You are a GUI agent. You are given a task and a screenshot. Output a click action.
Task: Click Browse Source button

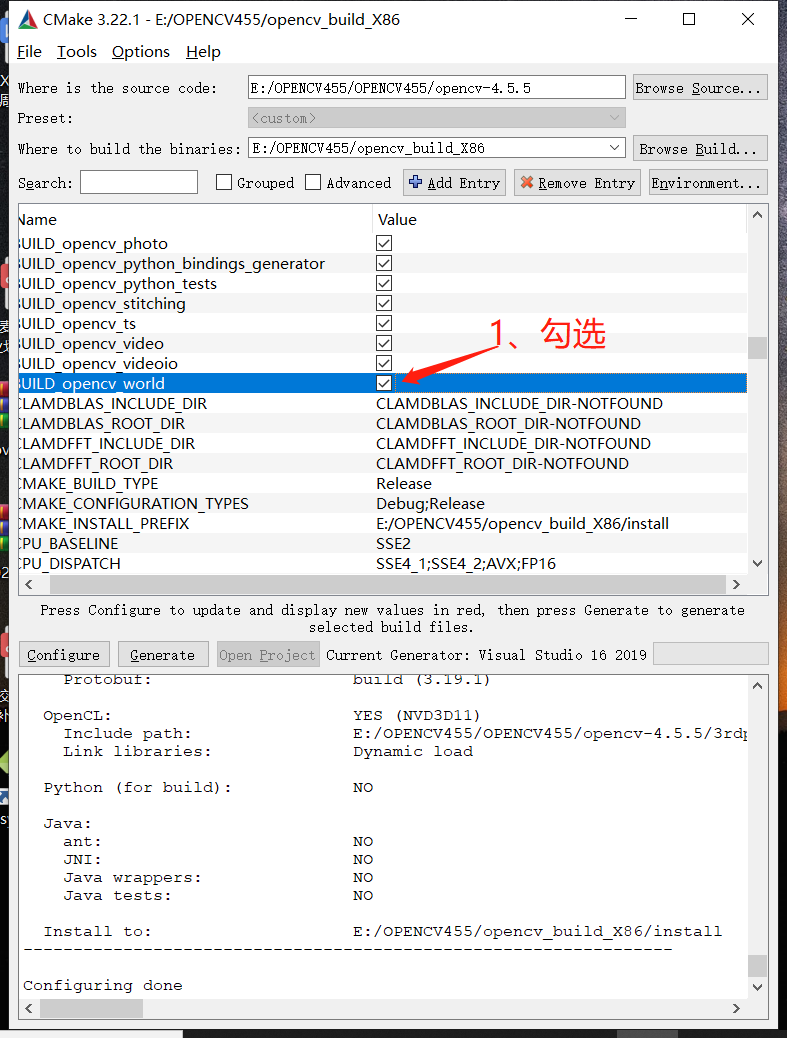700,87
